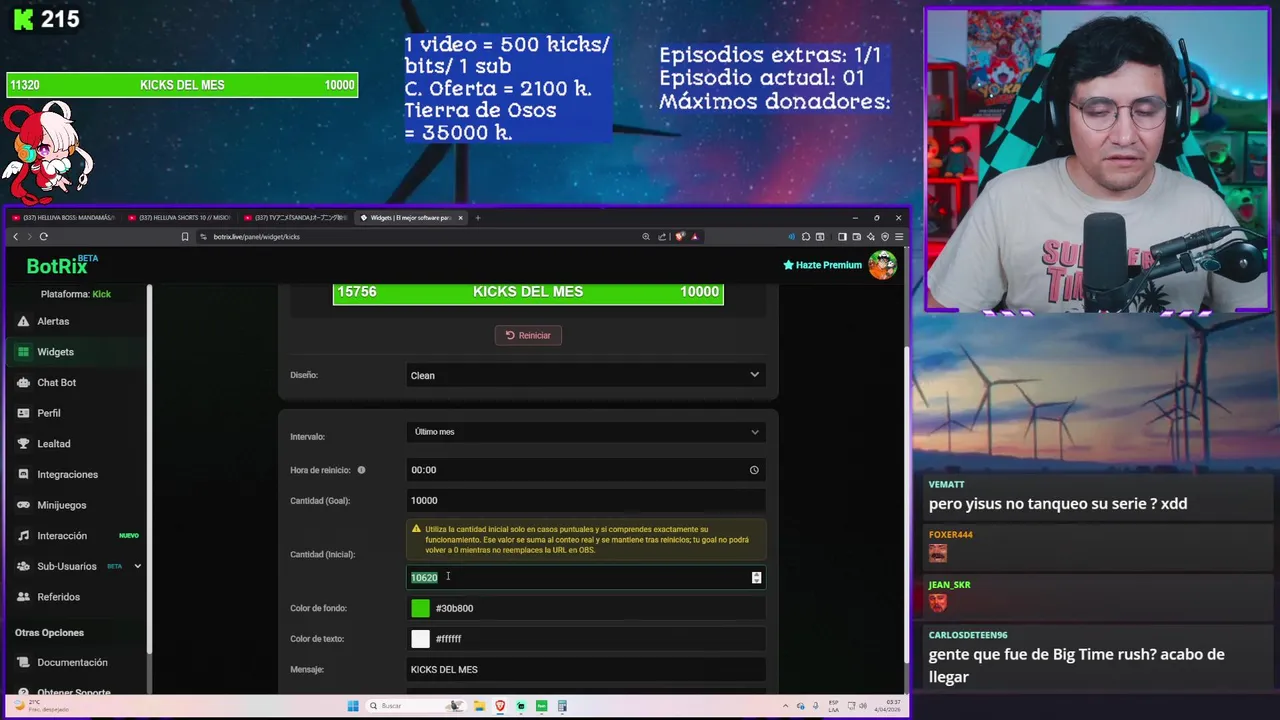Click the Mensaje KICKS DEL MES field

pyautogui.click(x=585, y=669)
